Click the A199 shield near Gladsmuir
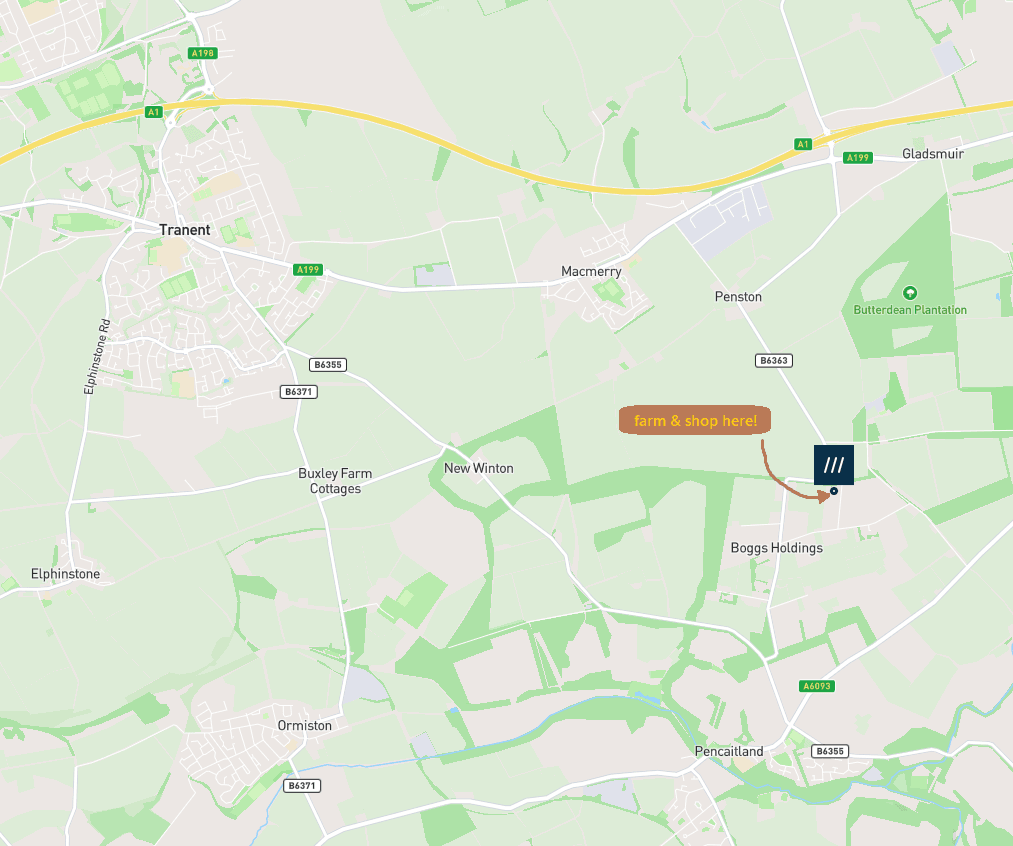The height and width of the screenshot is (846, 1013). point(858,158)
